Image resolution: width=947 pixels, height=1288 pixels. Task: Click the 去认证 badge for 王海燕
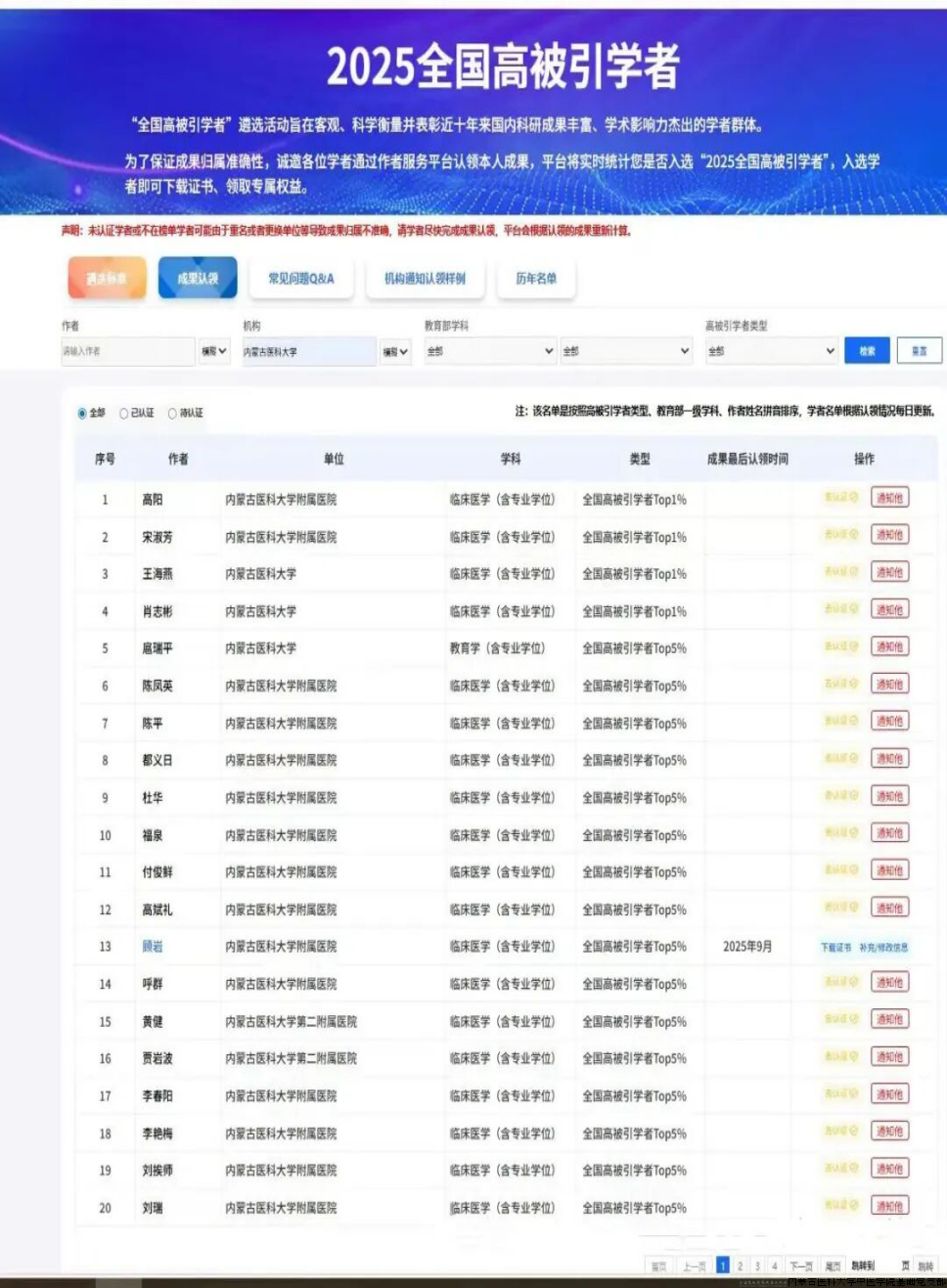point(840,572)
